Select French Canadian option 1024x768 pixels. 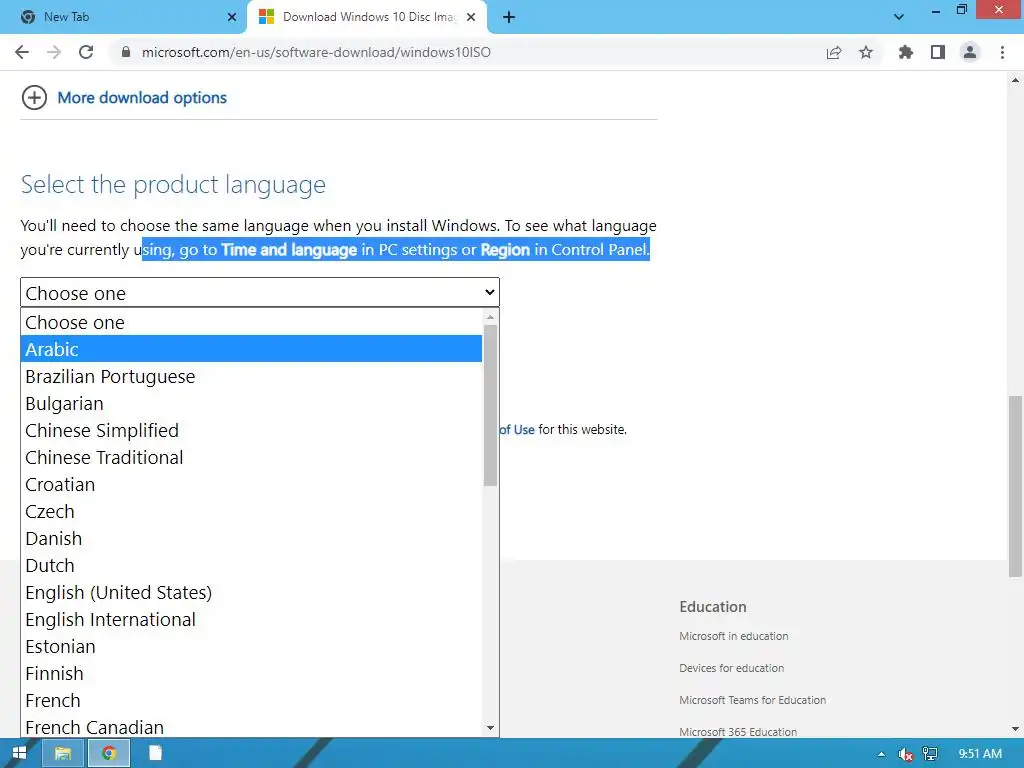pyautogui.click(x=251, y=726)
